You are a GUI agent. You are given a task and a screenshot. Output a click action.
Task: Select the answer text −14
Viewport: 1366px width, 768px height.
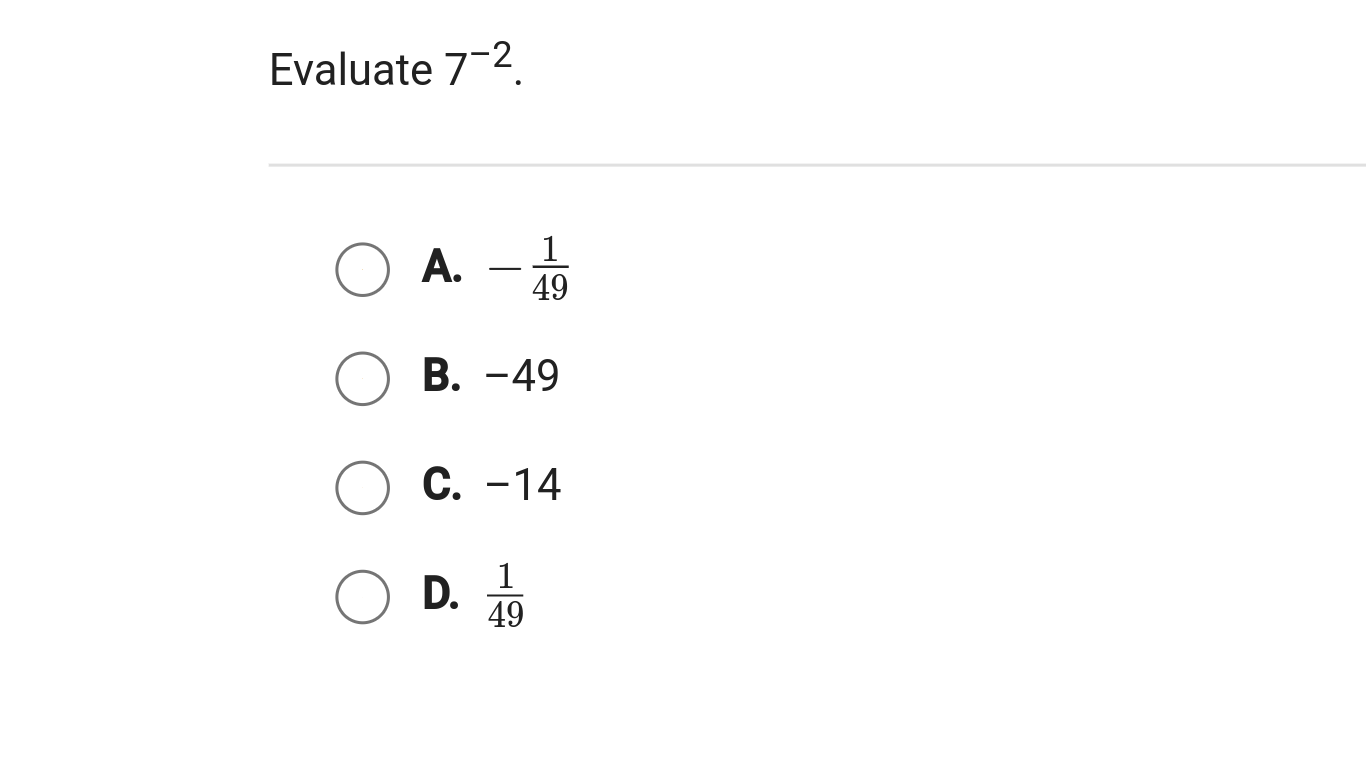523,485
